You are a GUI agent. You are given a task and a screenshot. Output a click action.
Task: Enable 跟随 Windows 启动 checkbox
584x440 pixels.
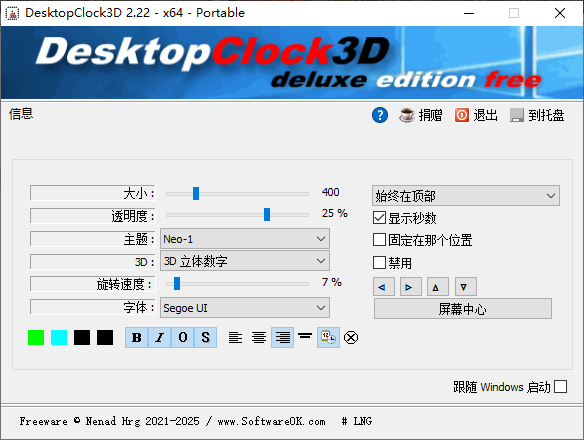coord(561,387)
